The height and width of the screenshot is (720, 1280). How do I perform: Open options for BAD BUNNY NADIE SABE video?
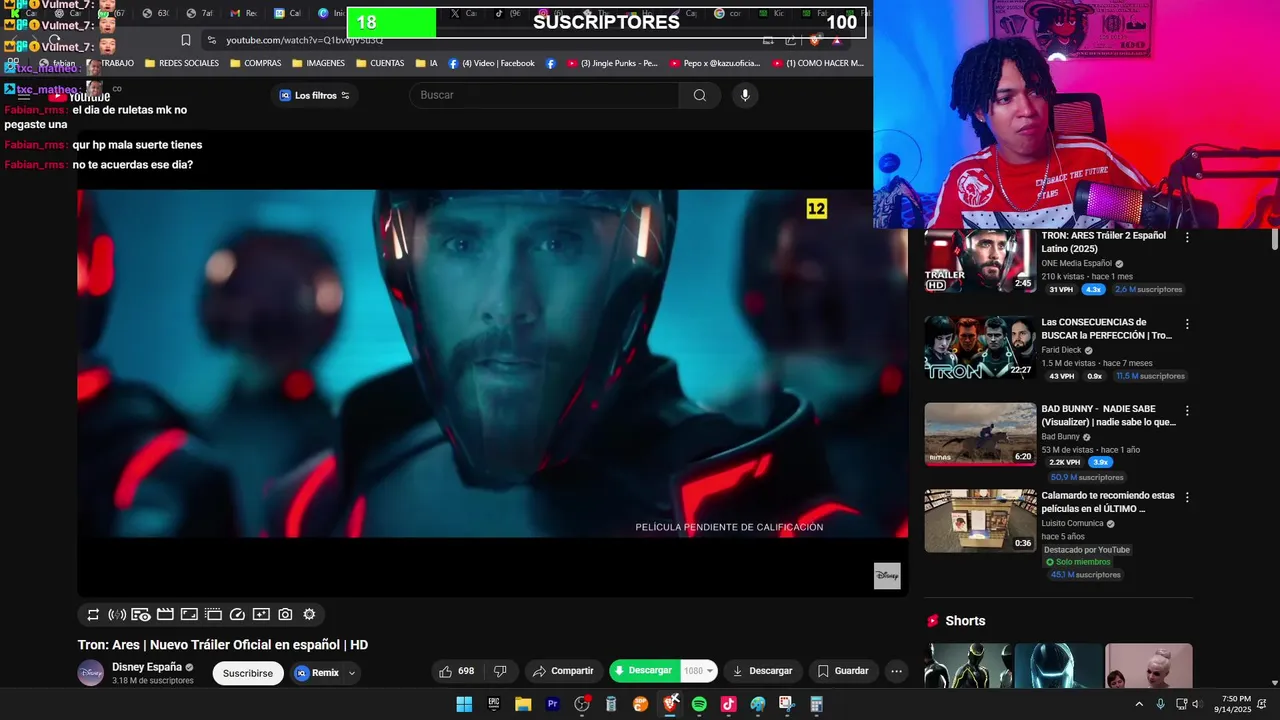[1187, 411]
